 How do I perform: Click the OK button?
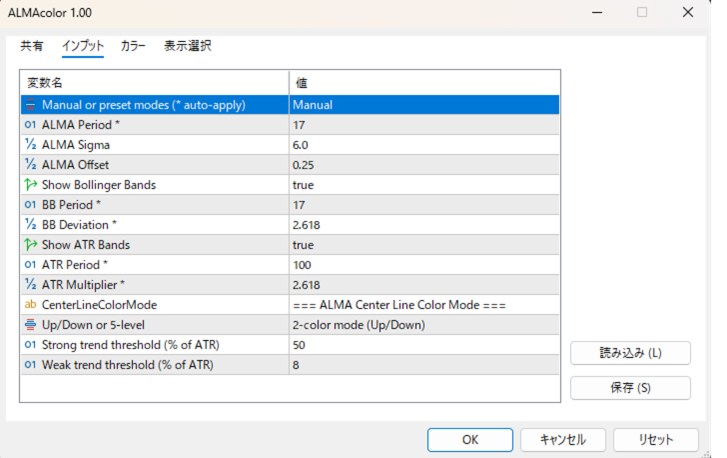tap(470, 439)
